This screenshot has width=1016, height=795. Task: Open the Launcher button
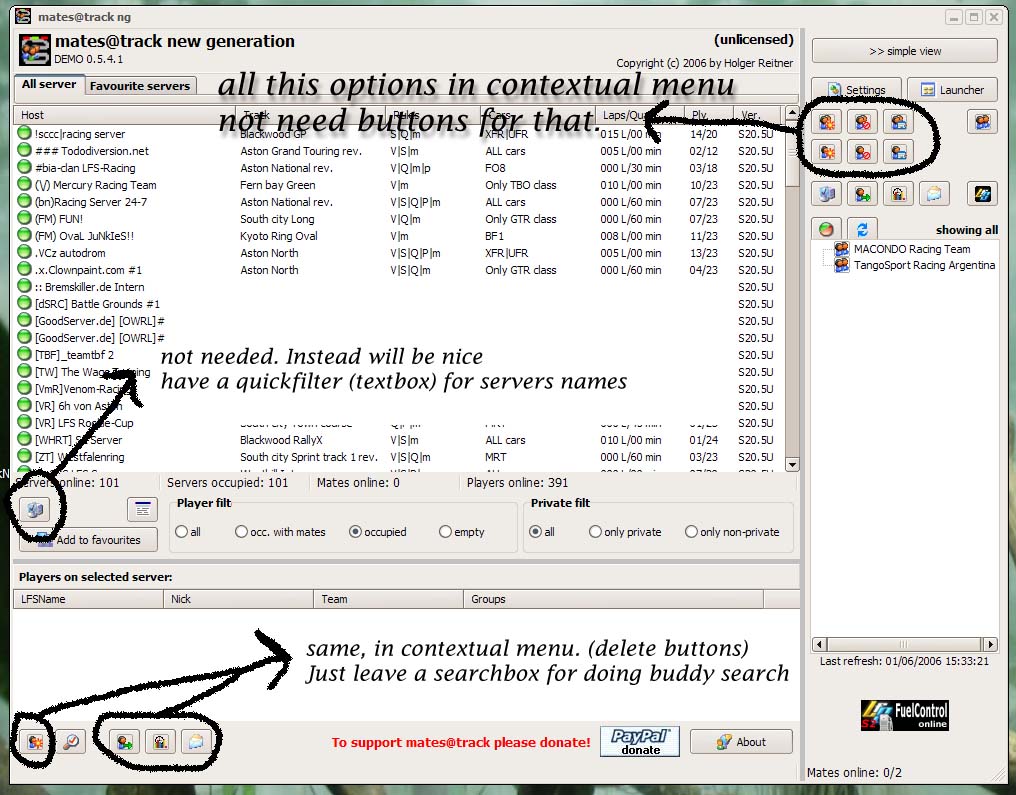point(952,89)
